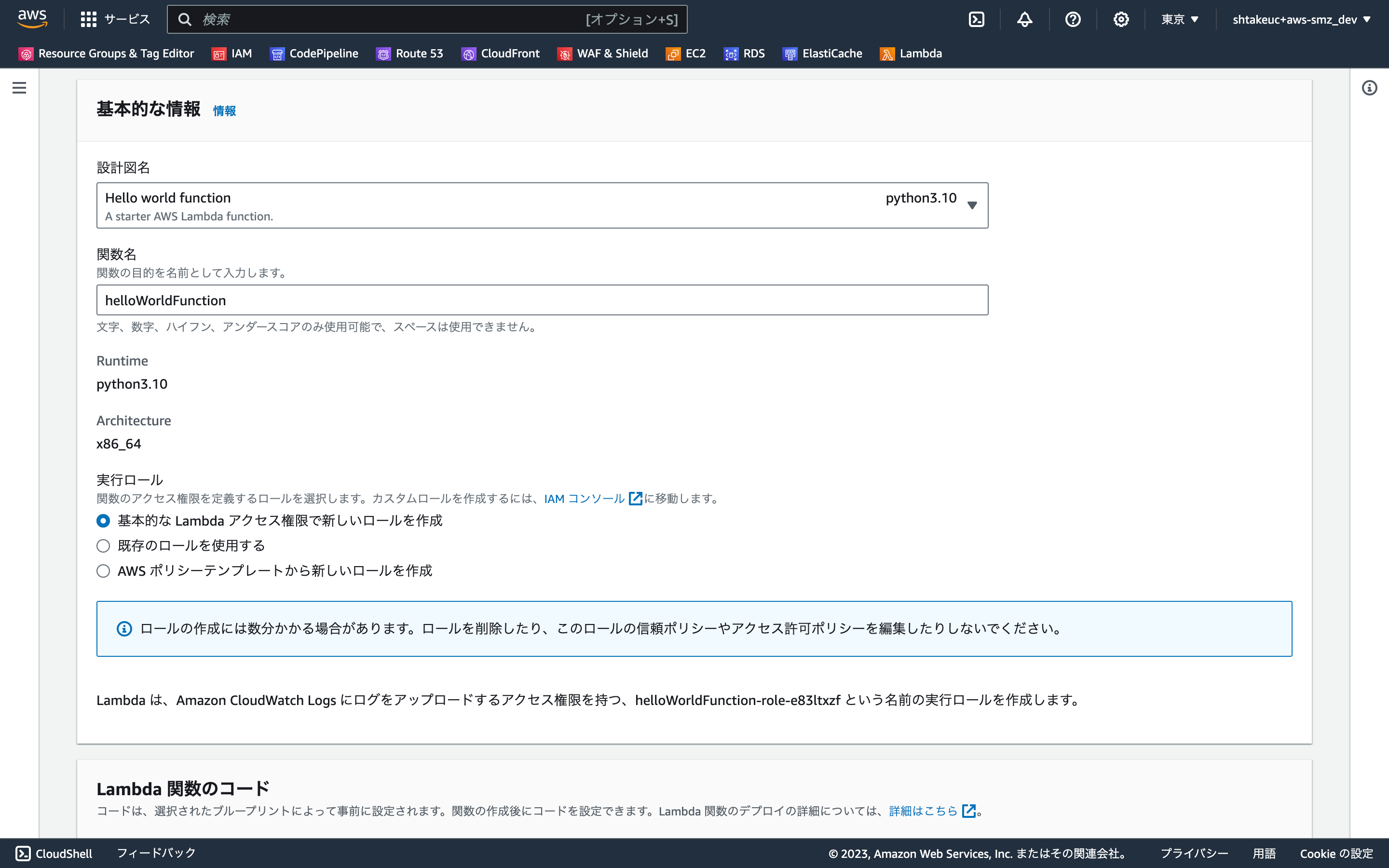The height and width of the screenshot is (868, 1389).
Task: Focus the top 検索 search field
Action: point(427,19)
